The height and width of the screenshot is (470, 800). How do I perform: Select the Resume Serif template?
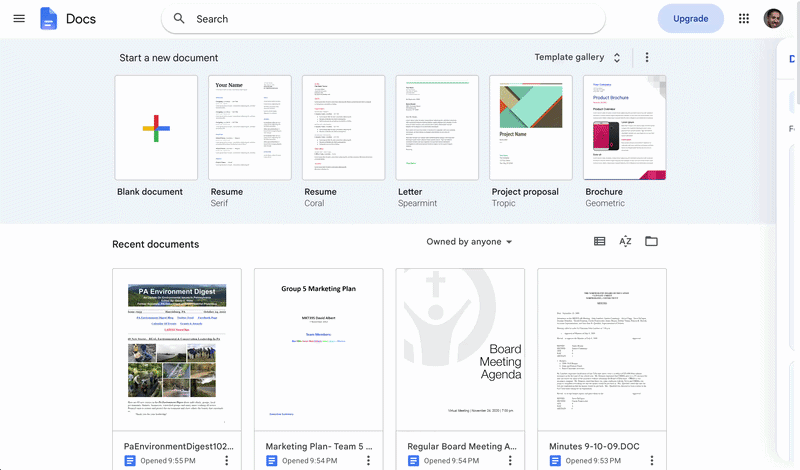click(250, 128)
